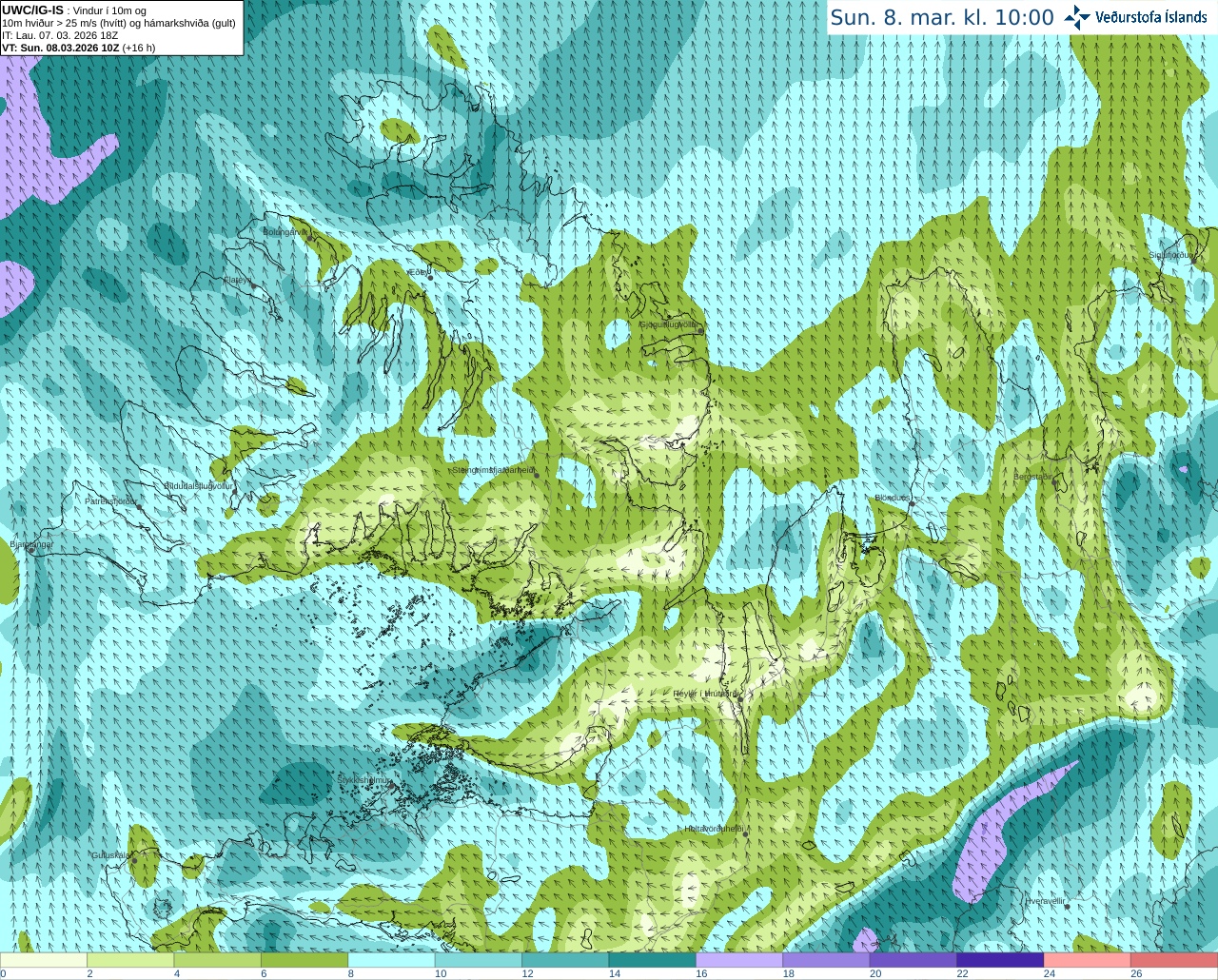Click the Blönduós station label
This screenshot has height=980, width=1218.
(x=893, y=498)
